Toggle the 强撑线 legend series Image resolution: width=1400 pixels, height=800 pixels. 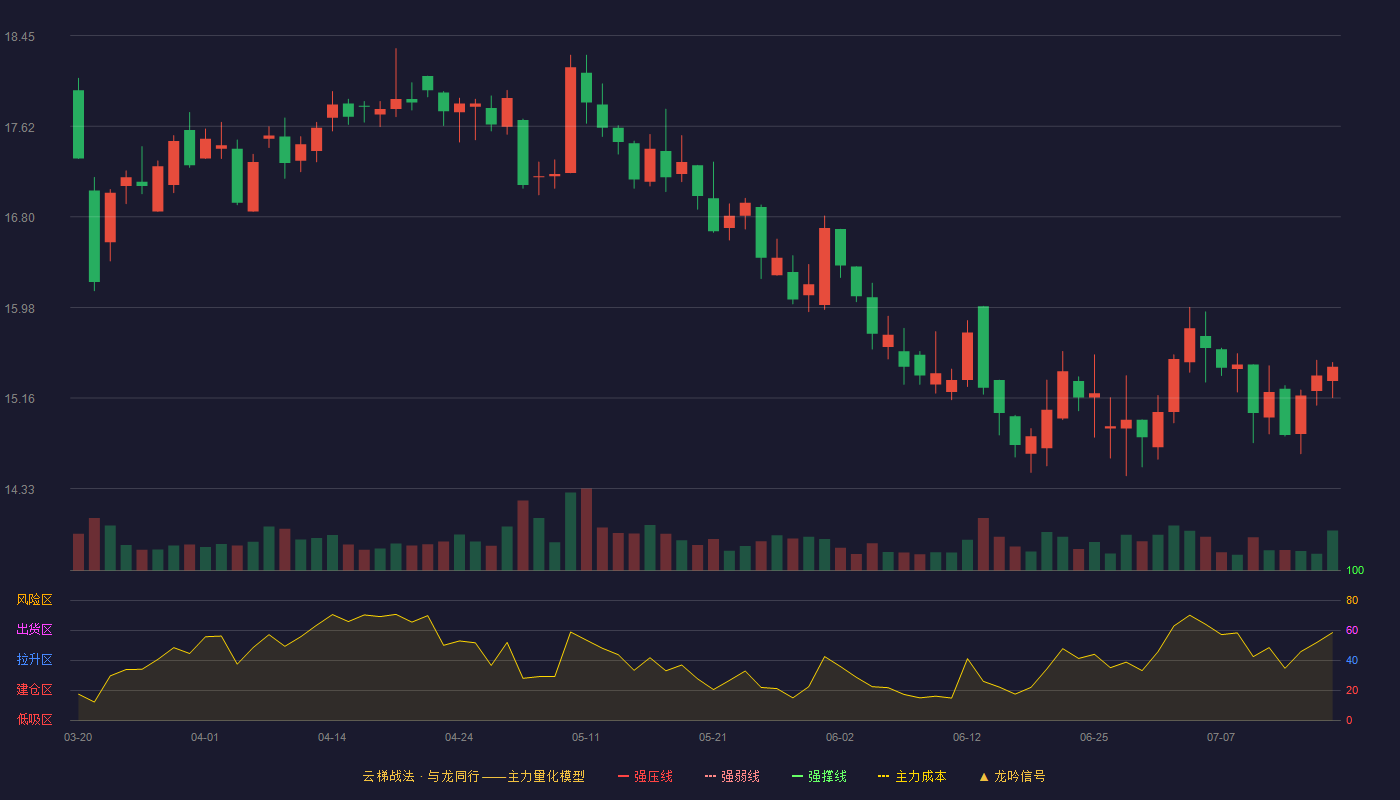point(819,776)
